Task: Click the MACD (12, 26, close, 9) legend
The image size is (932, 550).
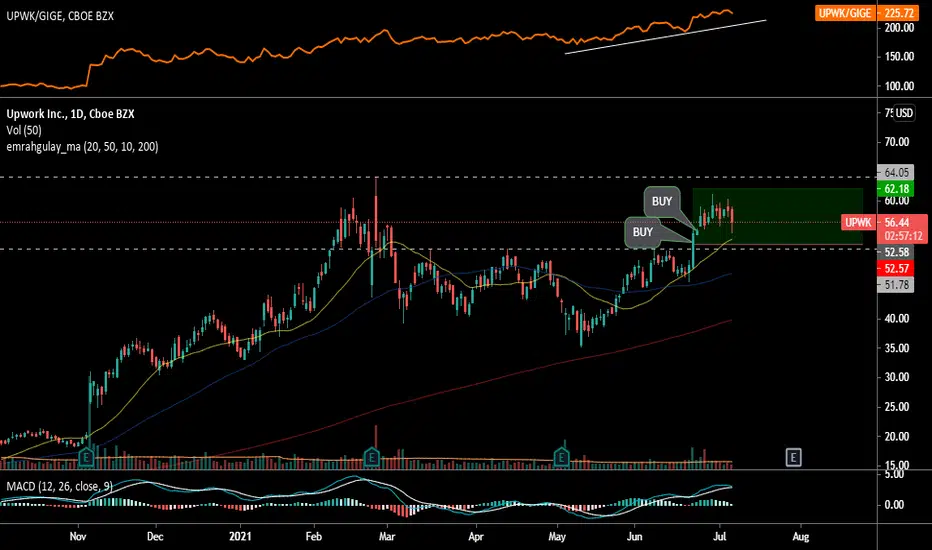Action: 59,486
